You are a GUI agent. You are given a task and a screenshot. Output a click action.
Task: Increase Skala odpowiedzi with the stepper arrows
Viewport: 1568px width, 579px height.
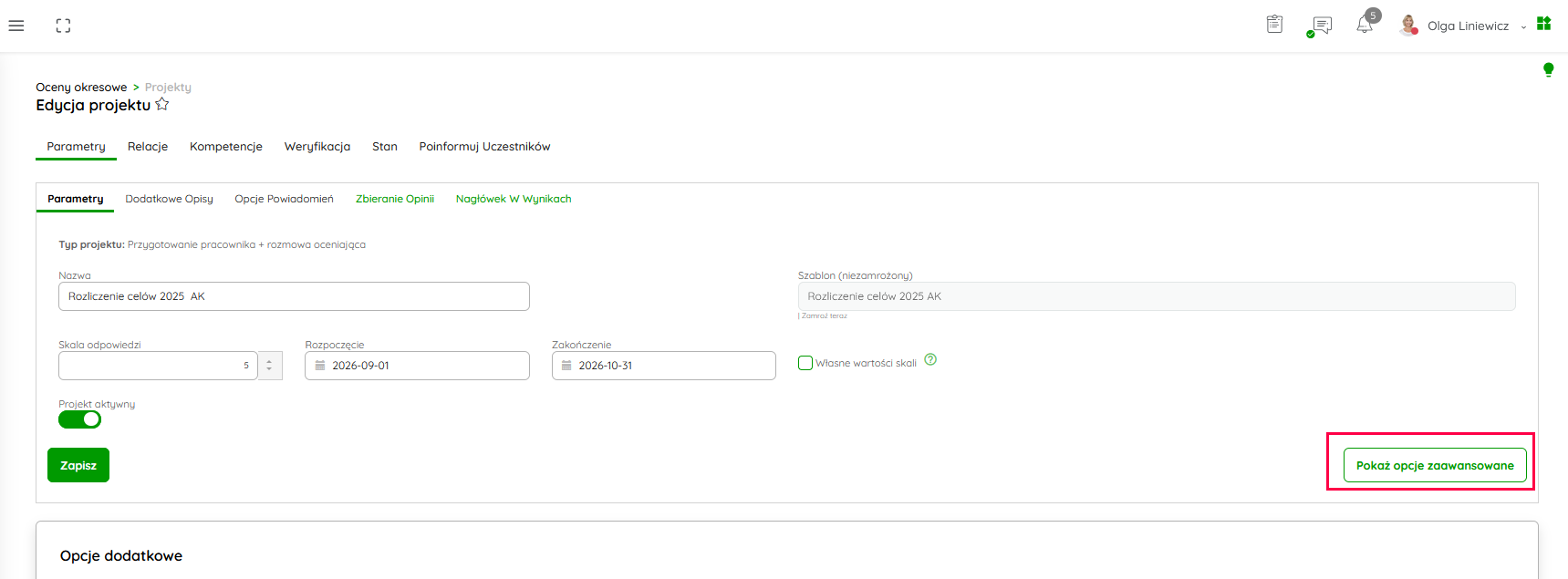point(269,361)
